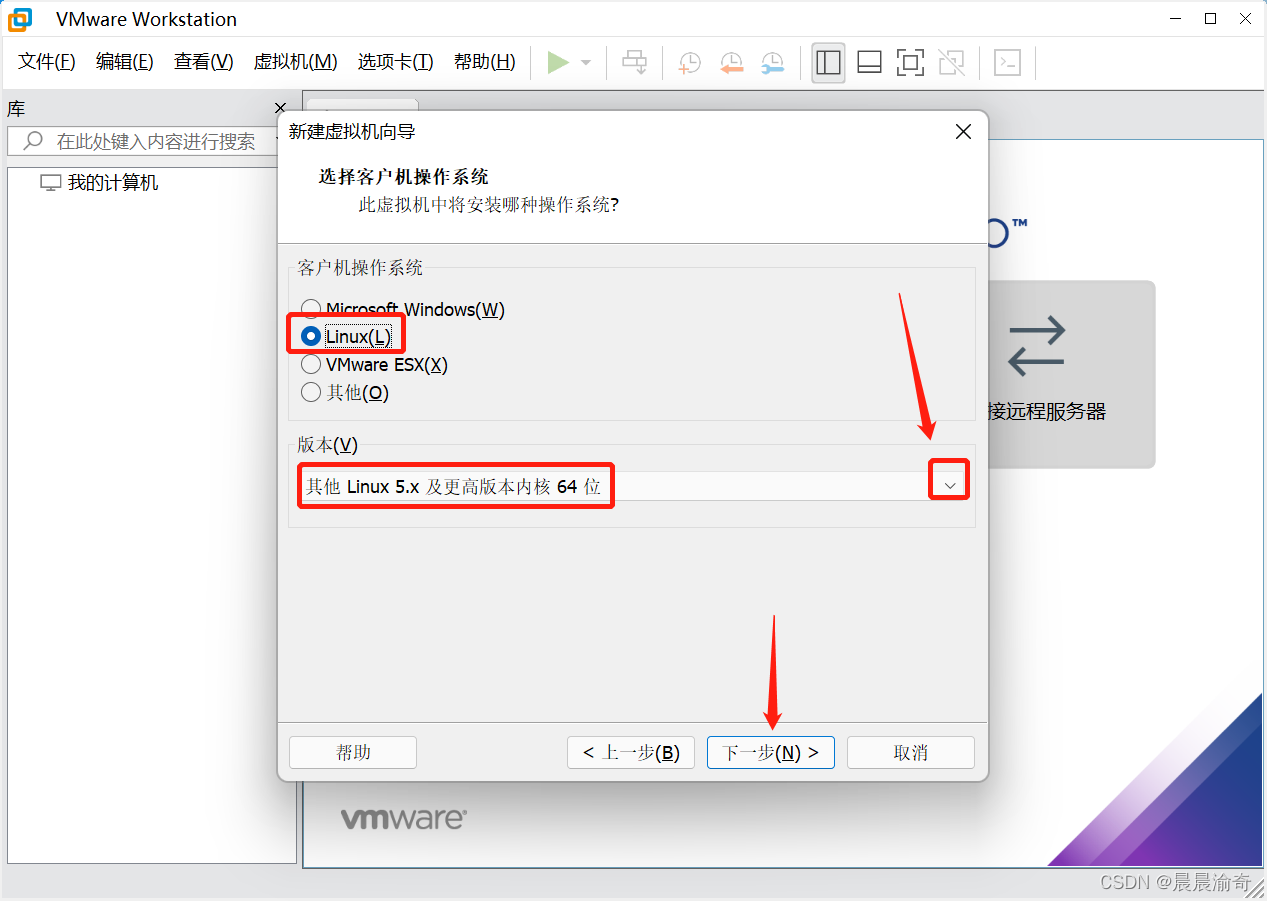Viewport: 1267px width, 901px height.
Task: Select the VMware ESX(X) radio button
Action: click(311, 365)
